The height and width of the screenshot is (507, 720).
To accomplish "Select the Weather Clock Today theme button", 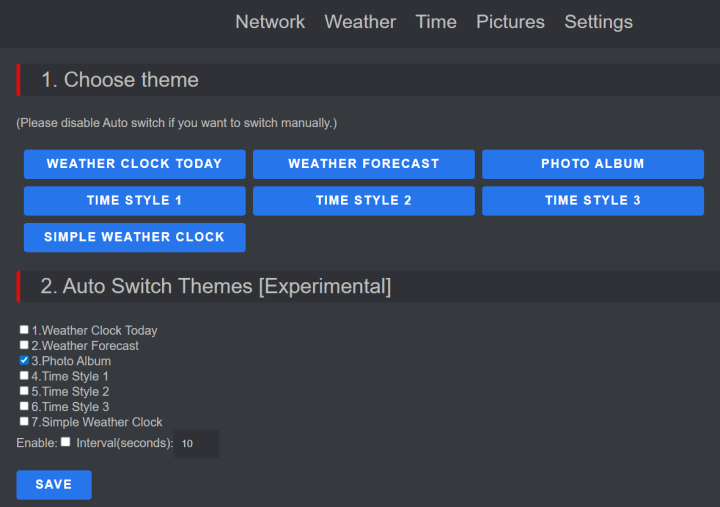I will point(135,164).
